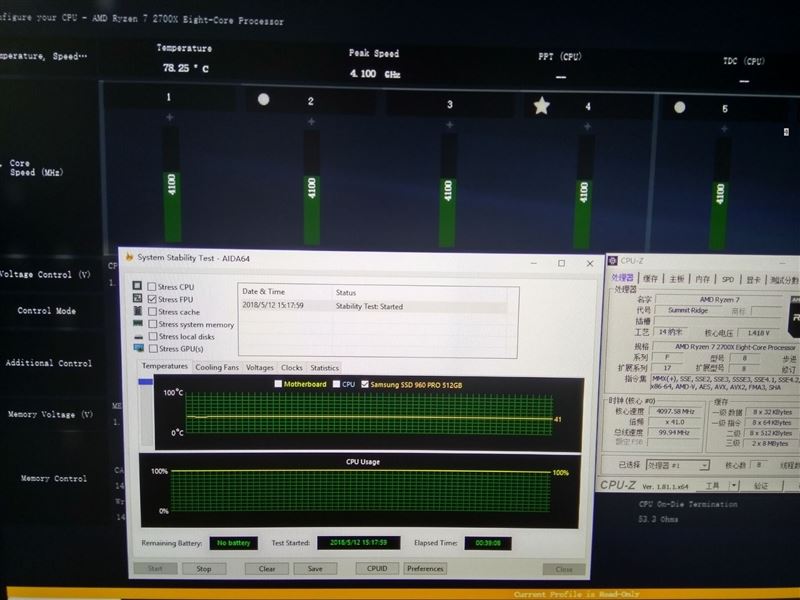Viewport: 800px width, 600px height.
Task: Click the AIDA64 flame icon in title bar
Action: (x=130, y=257)
